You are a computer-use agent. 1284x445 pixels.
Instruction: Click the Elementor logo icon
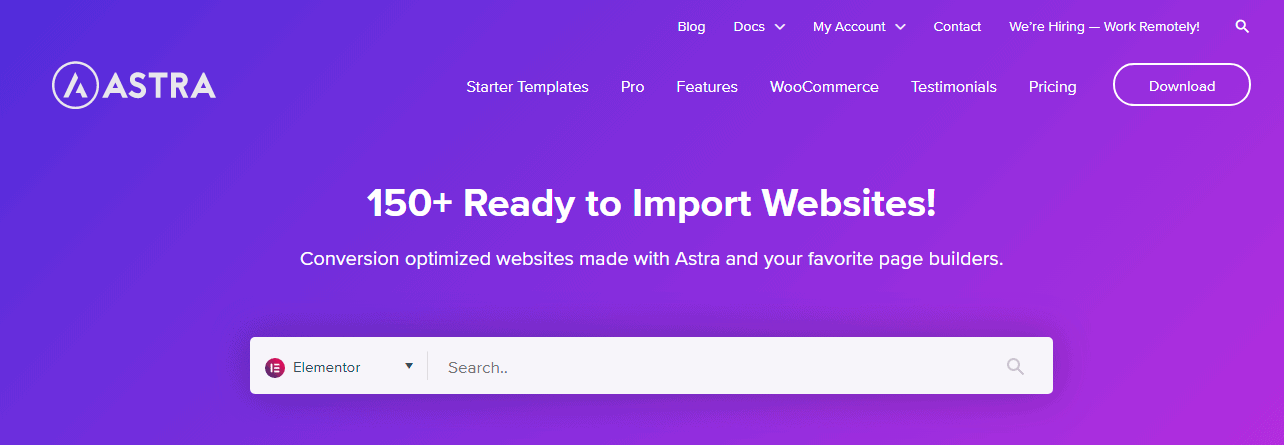click(x=275, y=368)
